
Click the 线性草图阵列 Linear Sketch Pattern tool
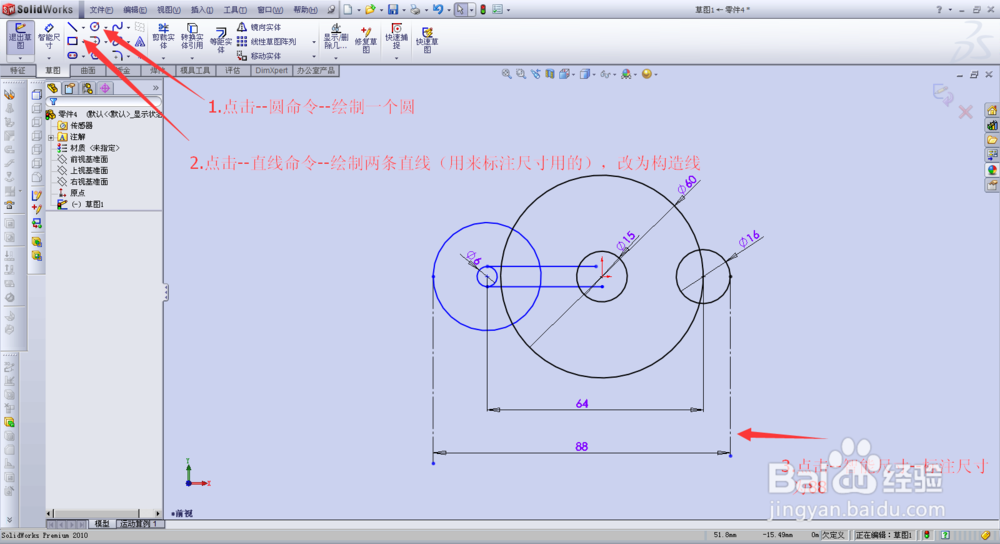(x=267, y=41)
